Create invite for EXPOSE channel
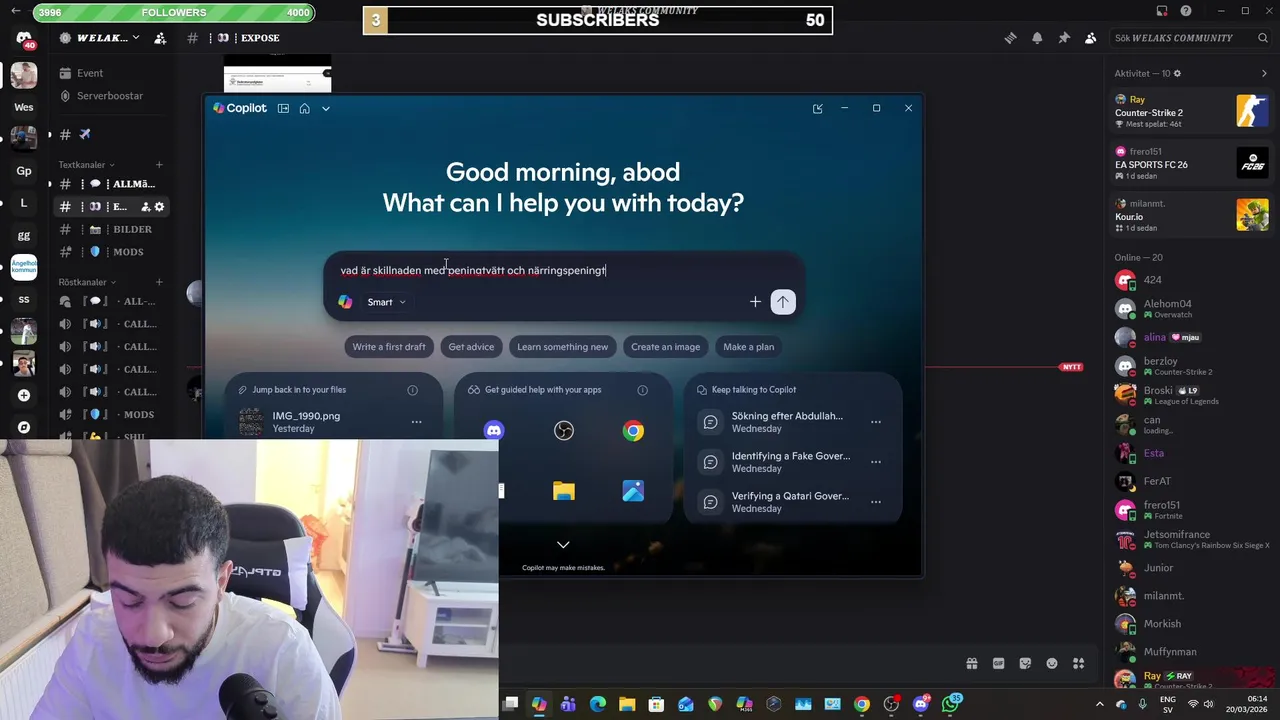1280x720 pixels. [145, 207]
